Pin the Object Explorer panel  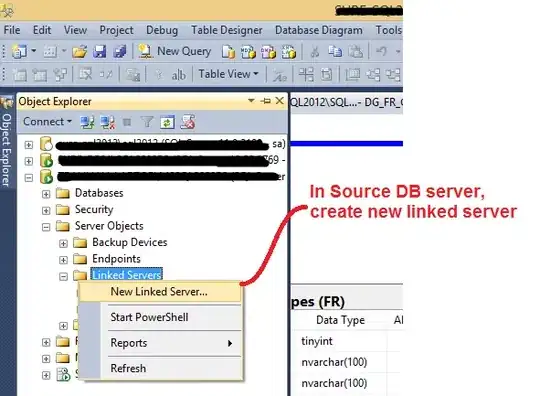[x=266, y=101]
